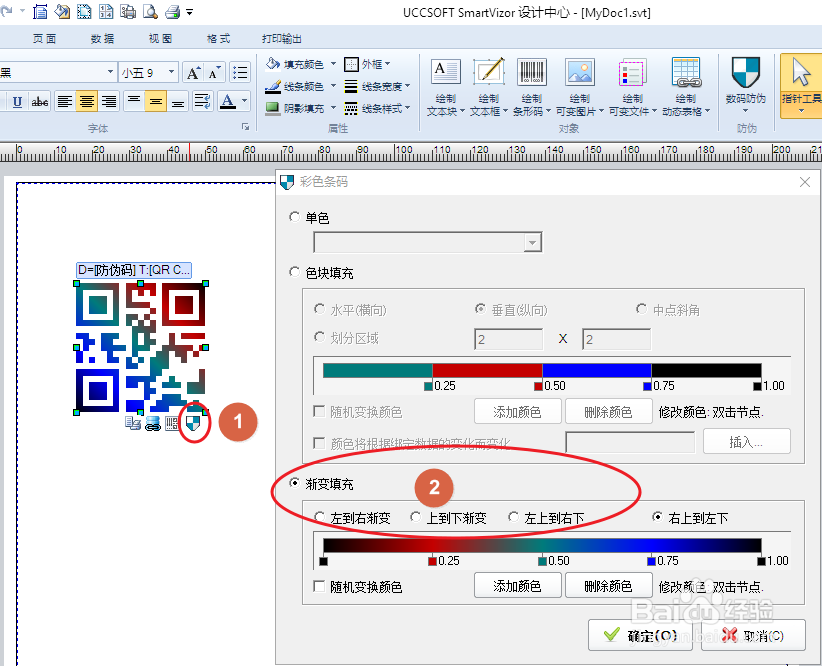Confirm dialog with 确定(O) button
The height and width of the screenshot is (666, 822).
(x=640, y=635)
